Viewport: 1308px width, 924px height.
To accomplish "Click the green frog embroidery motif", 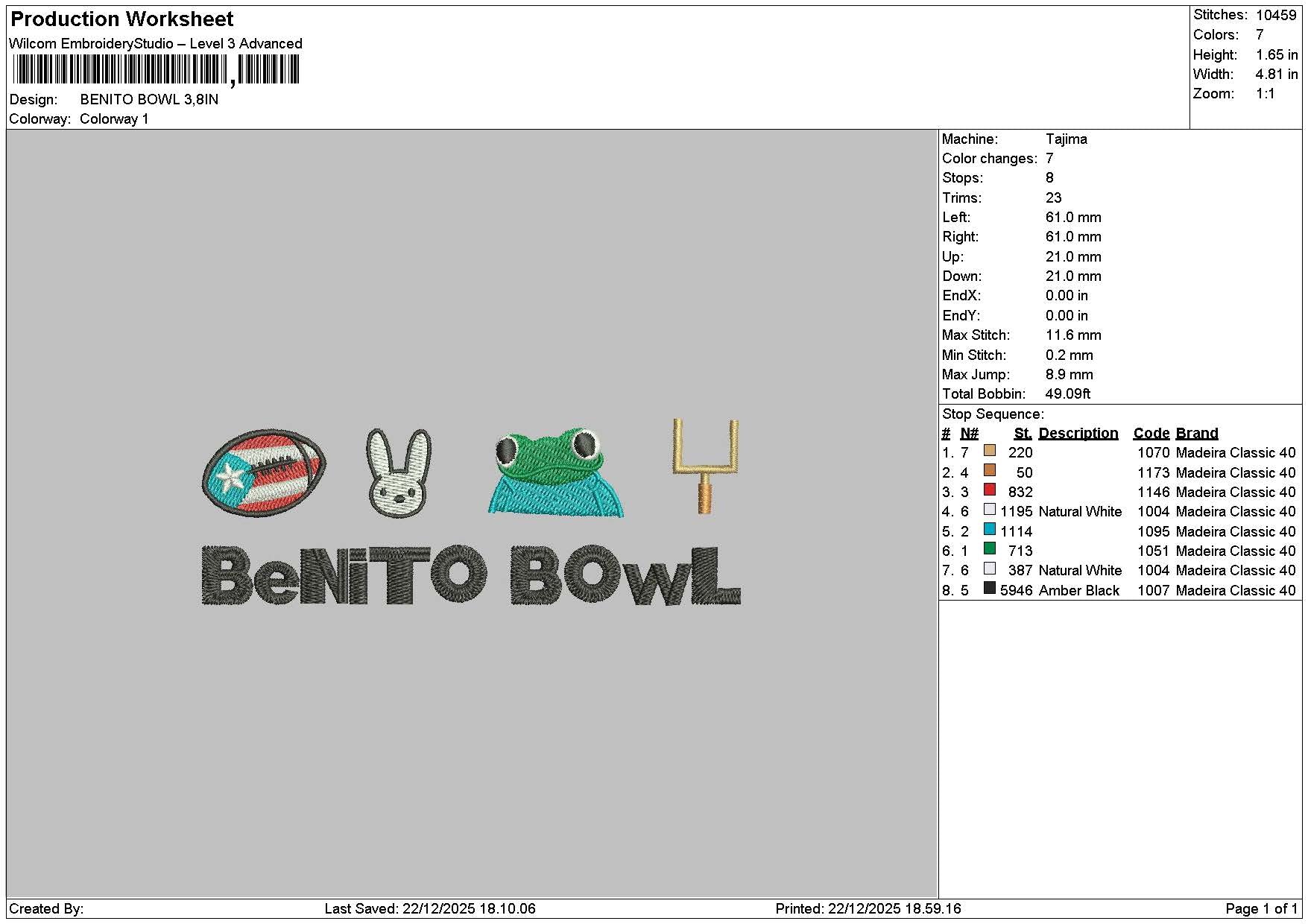I will (556, 472).
